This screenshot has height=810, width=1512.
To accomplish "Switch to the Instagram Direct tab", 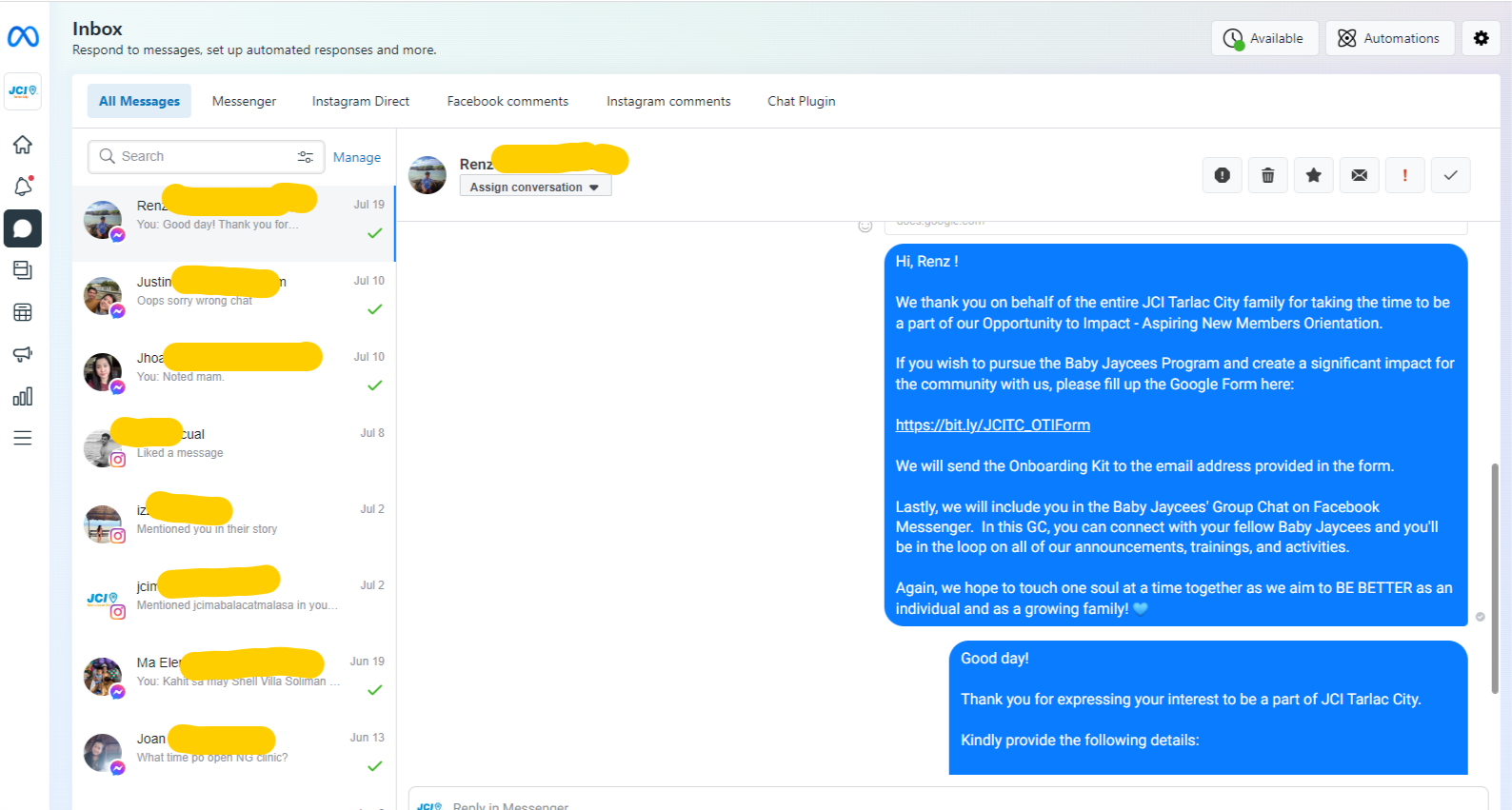I will [360, 101].
